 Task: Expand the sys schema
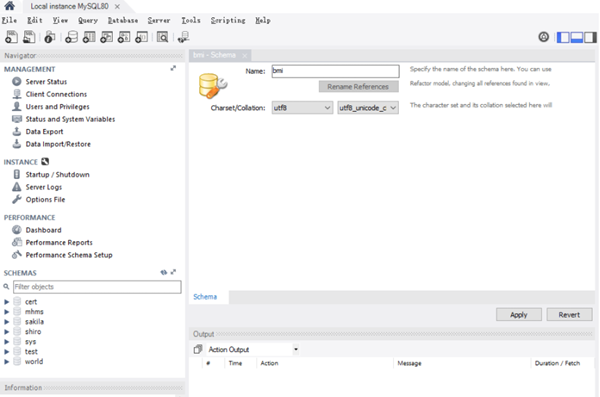pyautogui.click(x=7, y=341)
